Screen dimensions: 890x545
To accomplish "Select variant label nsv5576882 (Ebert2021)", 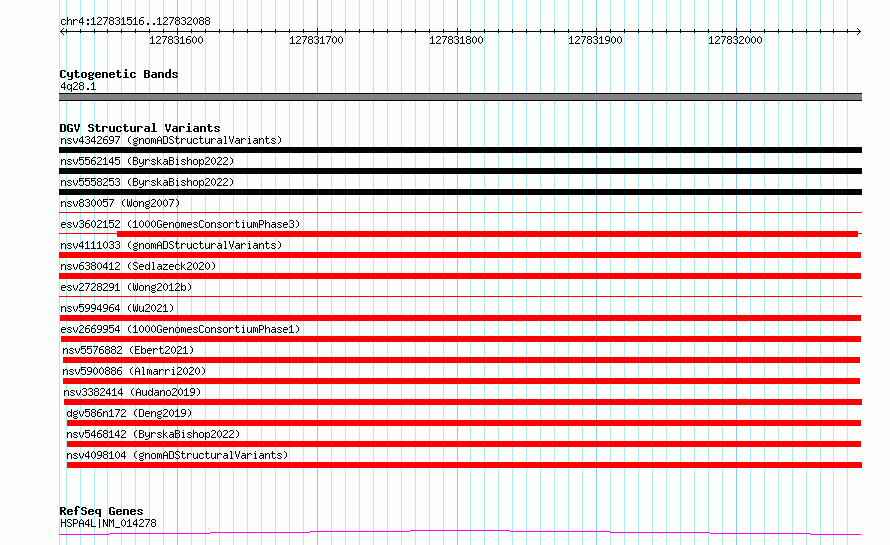I will 128,350.
